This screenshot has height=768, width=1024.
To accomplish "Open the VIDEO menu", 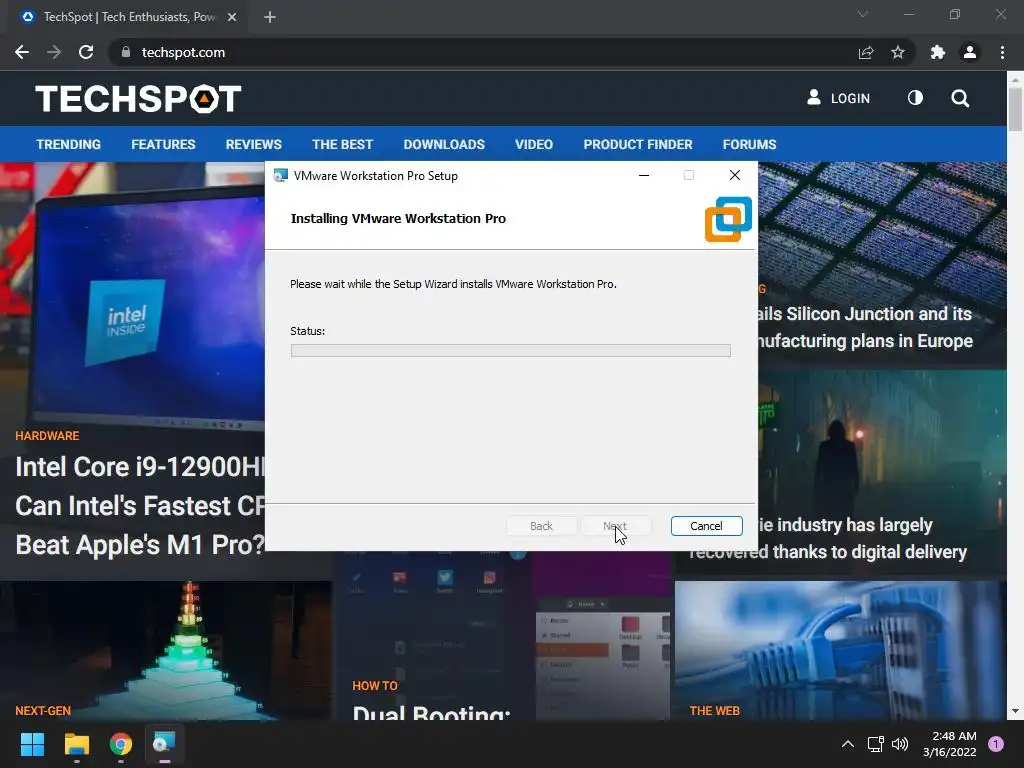I will point(534,144).
